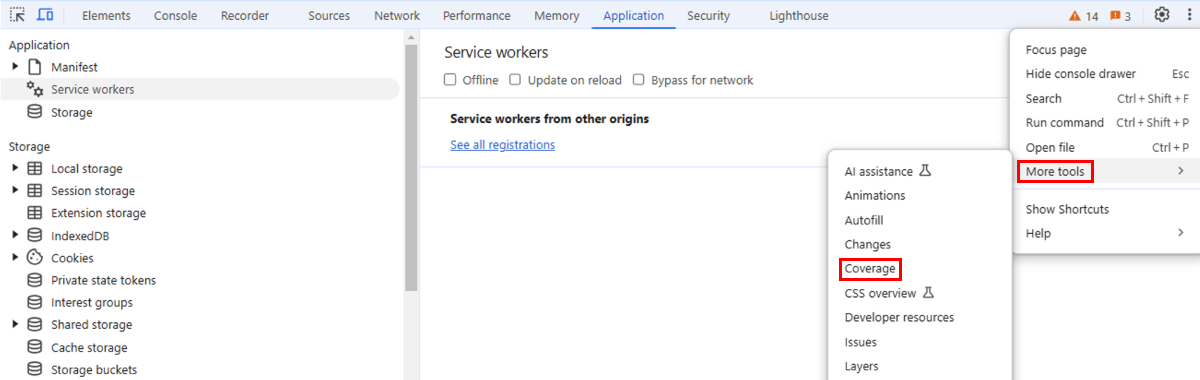Select the Application tab

click(634, 16)
